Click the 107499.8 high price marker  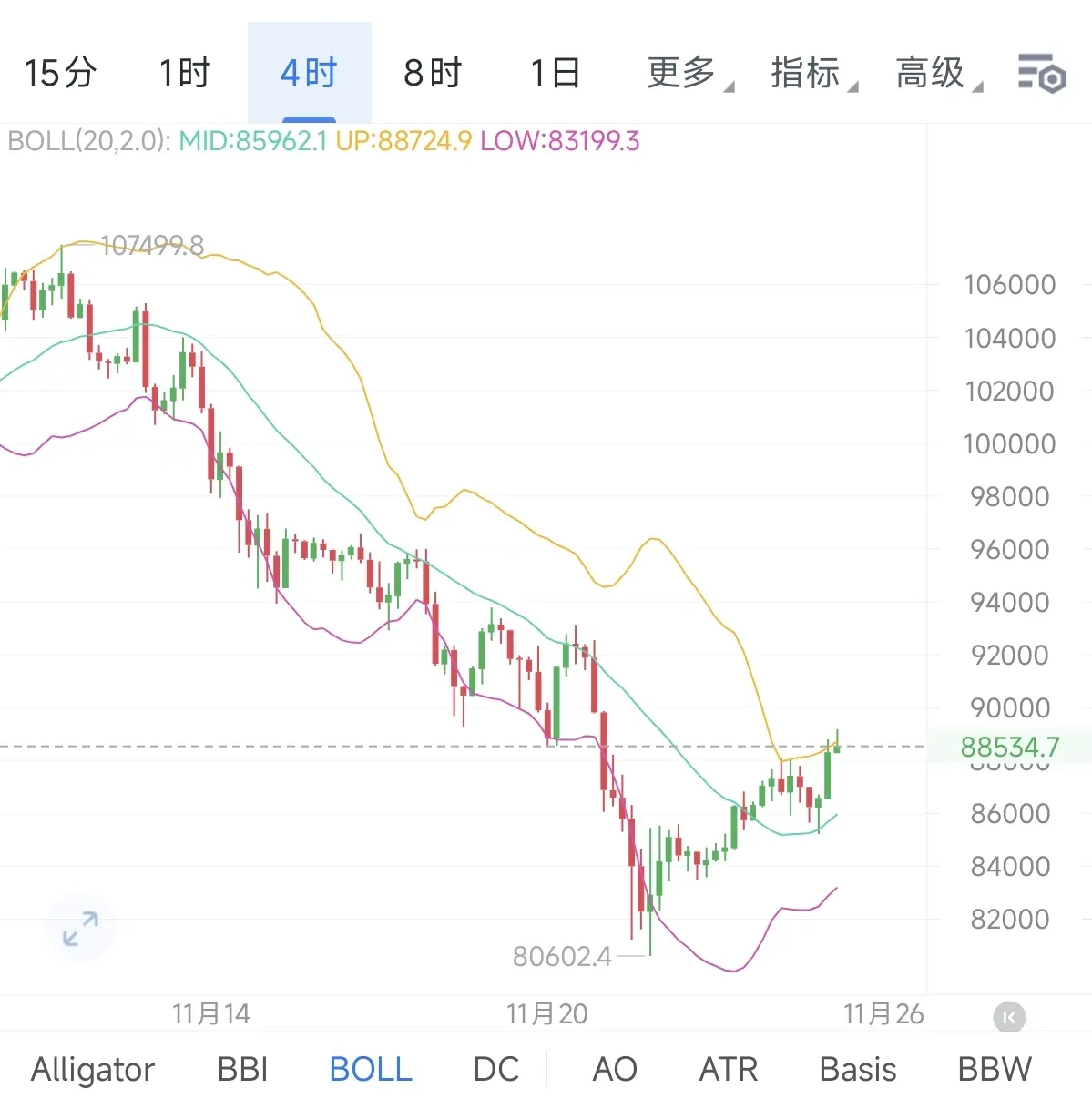(x=152, y=245)
